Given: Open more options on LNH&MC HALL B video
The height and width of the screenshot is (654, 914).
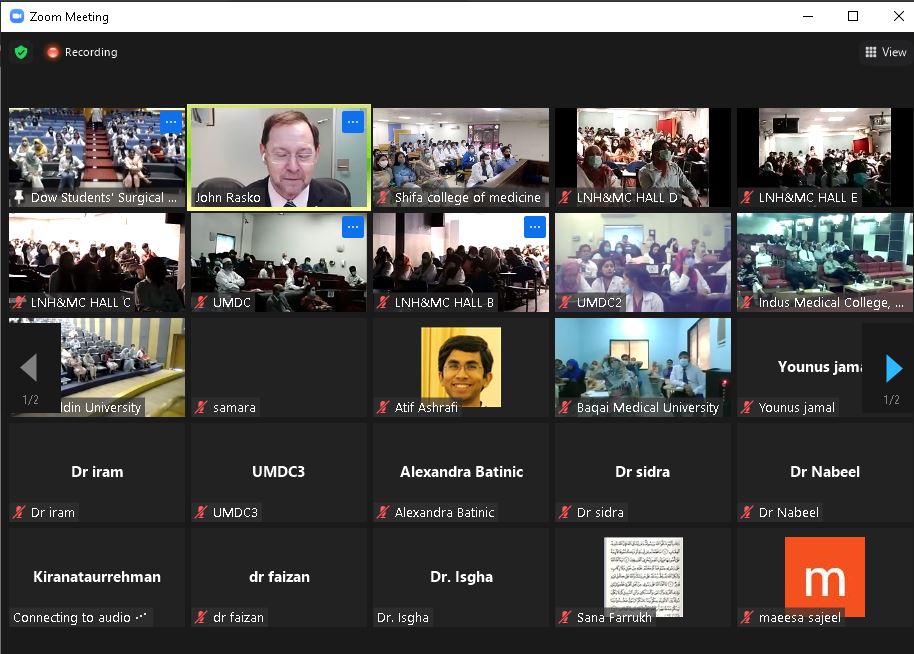Looking at the screenshot, I should [534, 227].
